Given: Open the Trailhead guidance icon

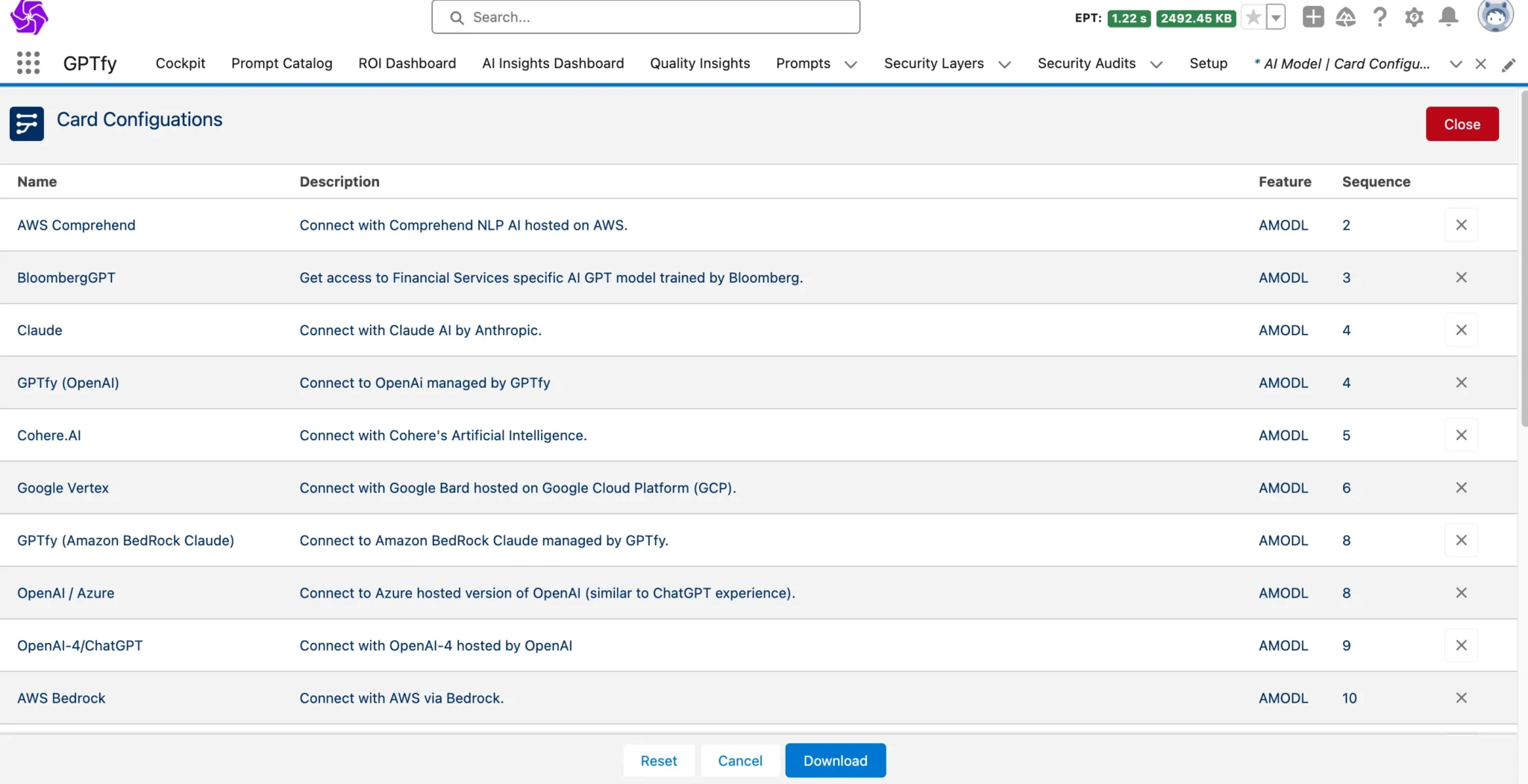Looking at the screenshot, I should 1345,16.
